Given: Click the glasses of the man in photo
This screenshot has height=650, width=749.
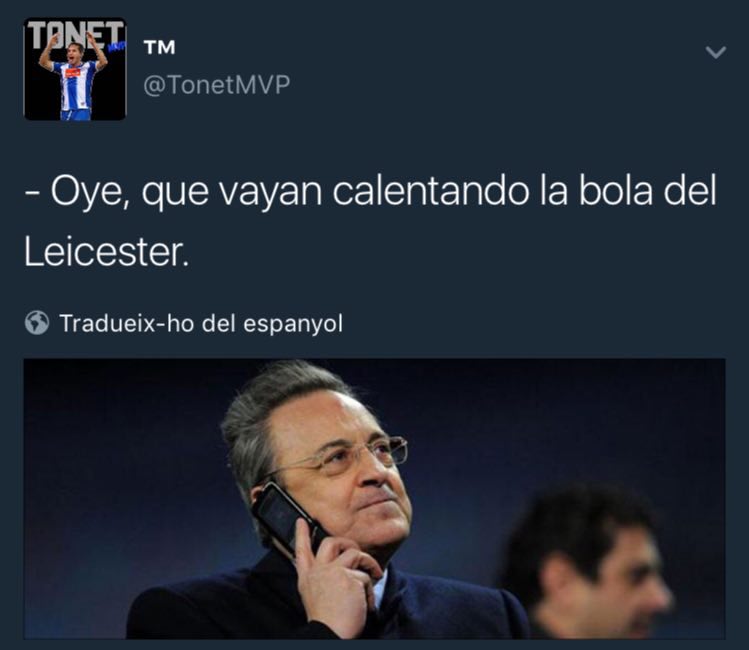Looking at the screenshot, I should 342,456.
